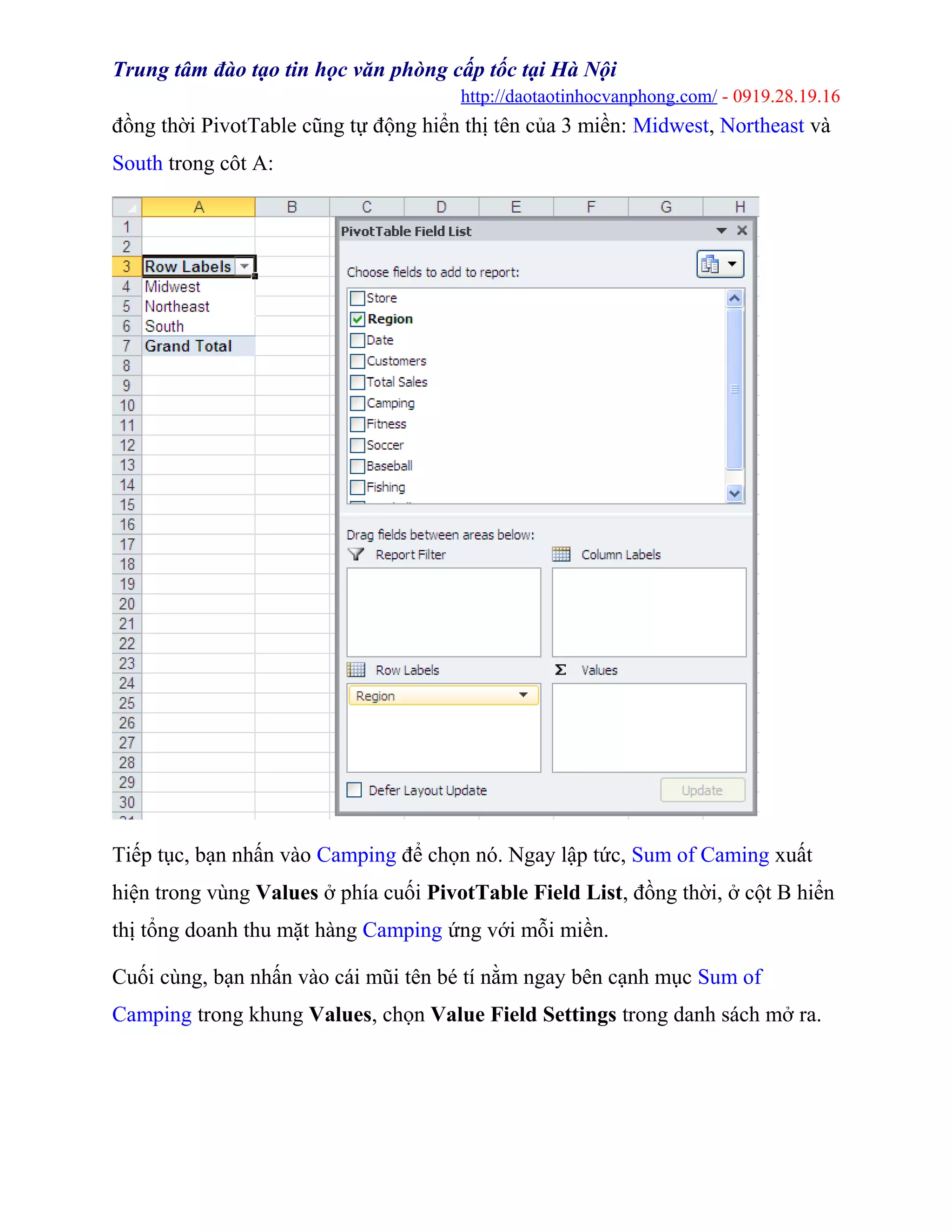
Task: Open the field list pane options arrow
Action: click(x=721, y=231)
